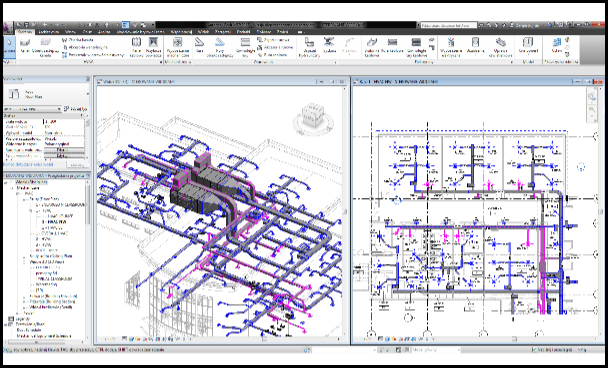The image size is (608, 368).
Task: Click the upper Edit button in Properties
Action: [64, 150]
